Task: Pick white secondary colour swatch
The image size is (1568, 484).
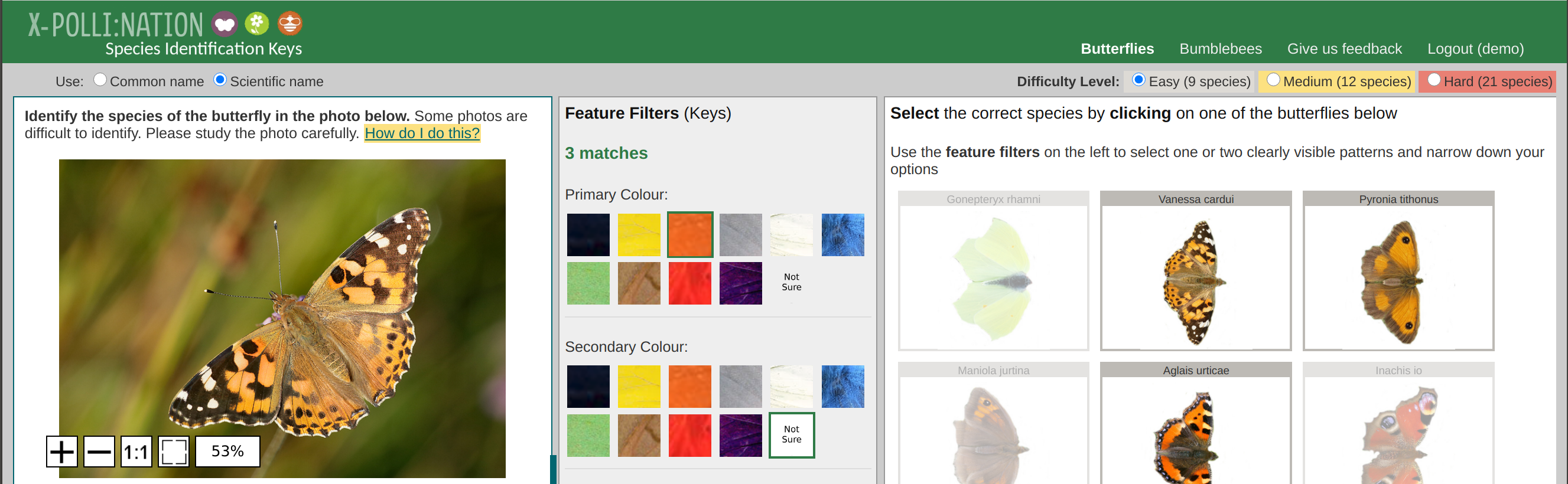Action: point(791,387)
